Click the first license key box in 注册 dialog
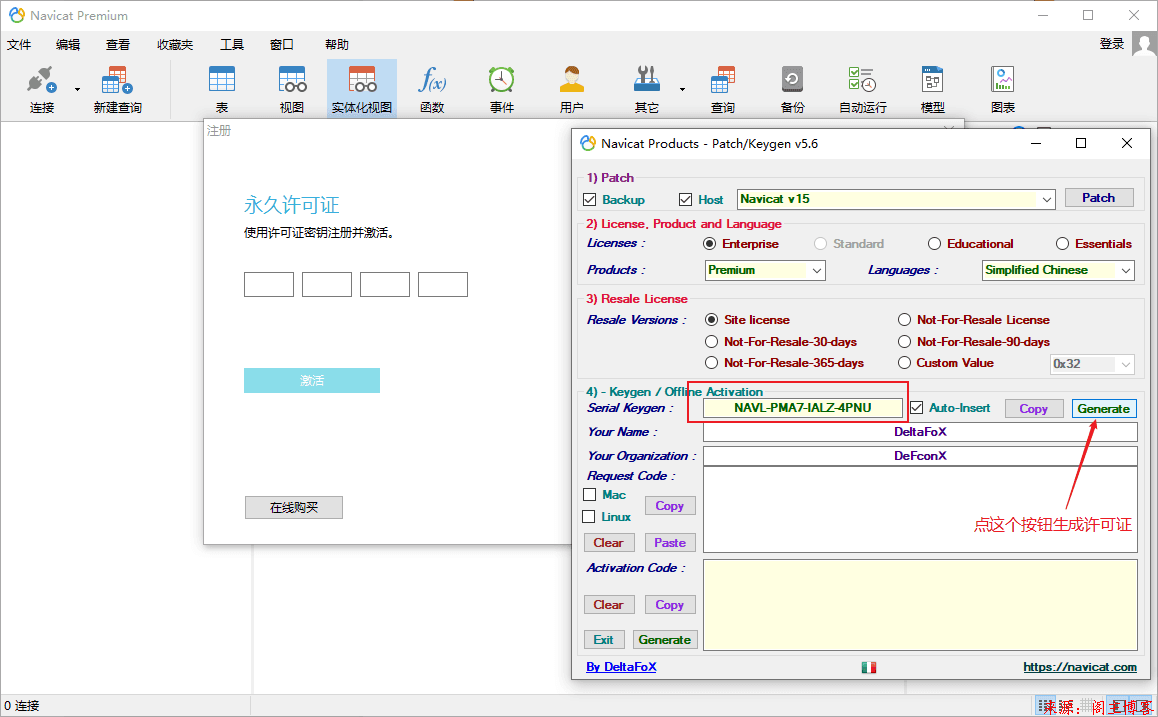 point(269,284)
